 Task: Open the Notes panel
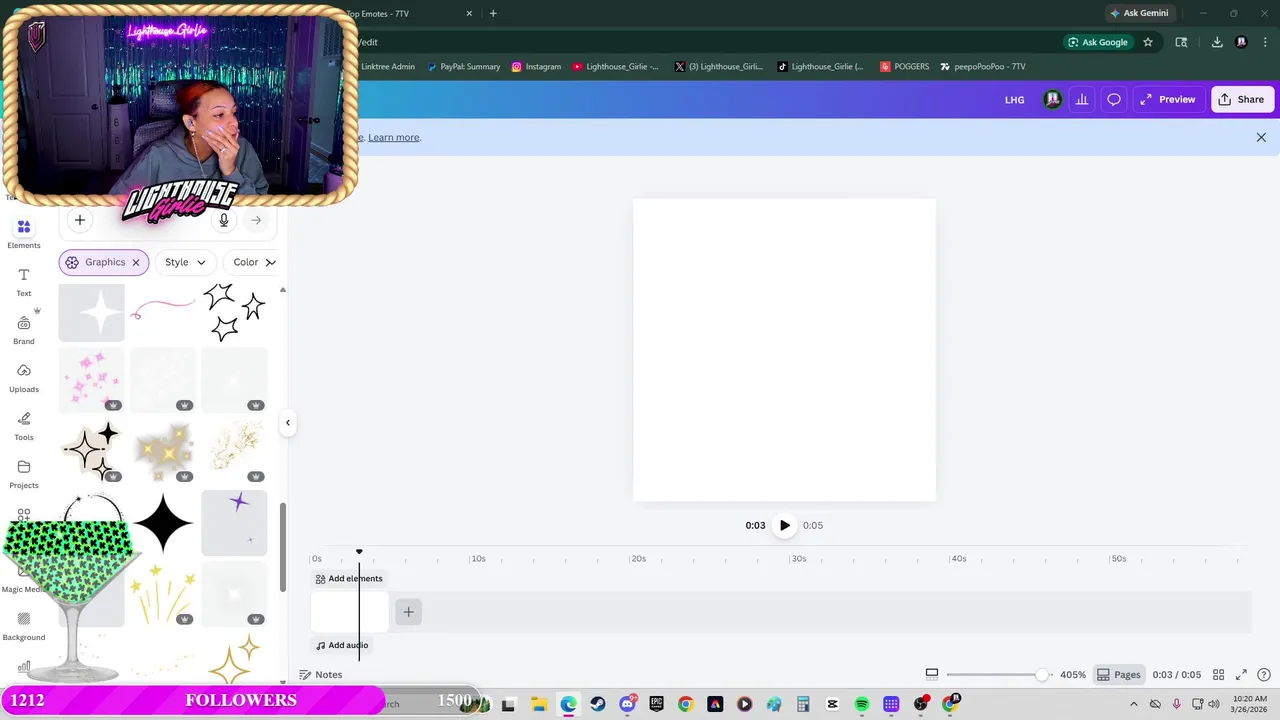pos(321,675)
